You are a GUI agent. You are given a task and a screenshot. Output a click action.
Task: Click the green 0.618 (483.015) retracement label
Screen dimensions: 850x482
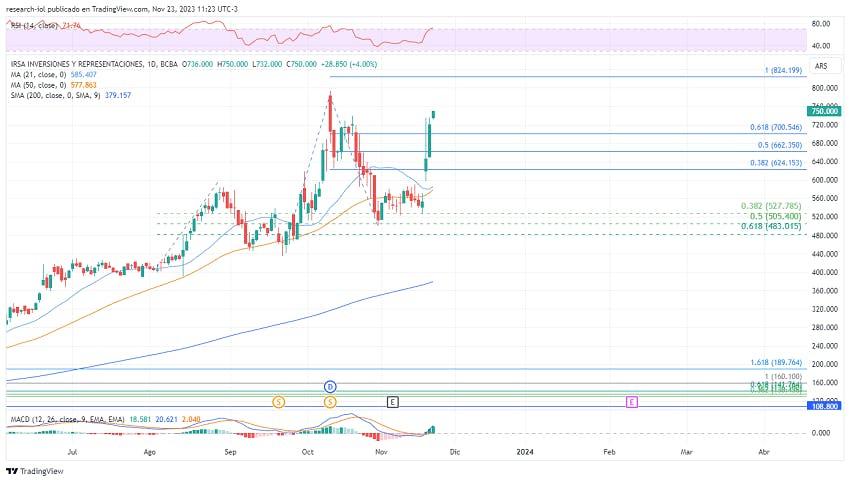tap(771, 226)
